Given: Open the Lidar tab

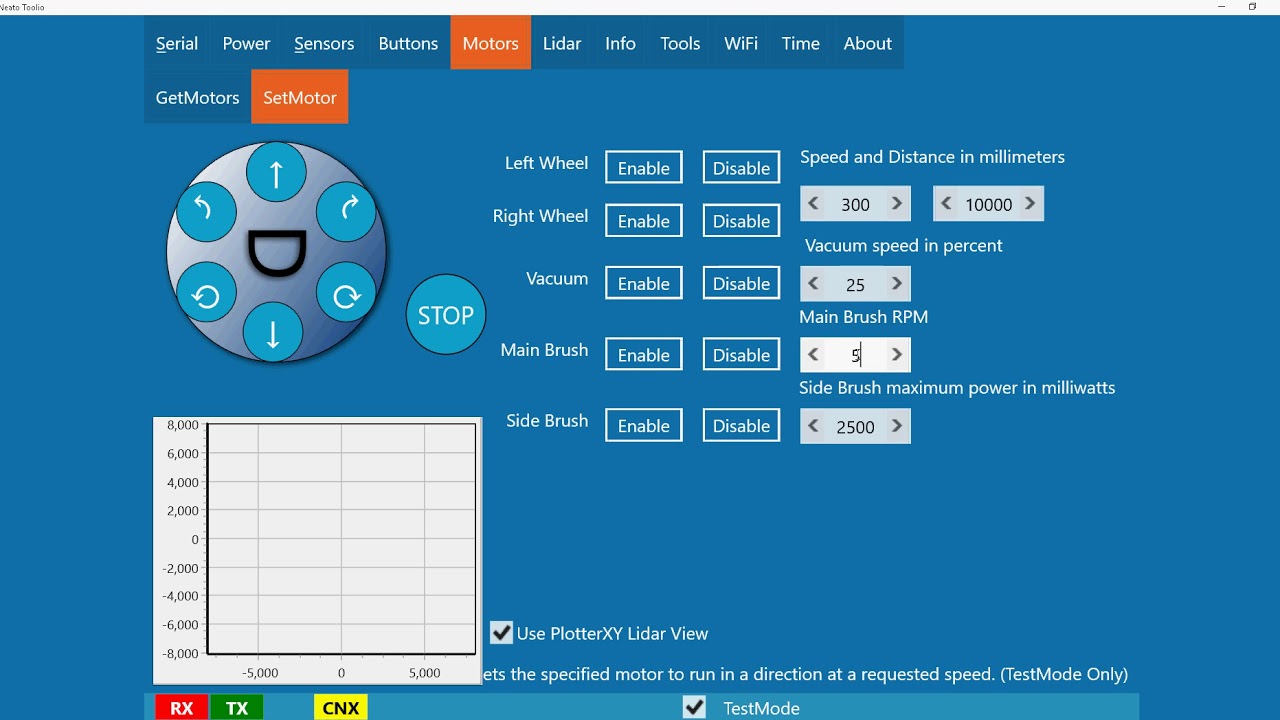Looking at the screenshot, I should (562, 43).
